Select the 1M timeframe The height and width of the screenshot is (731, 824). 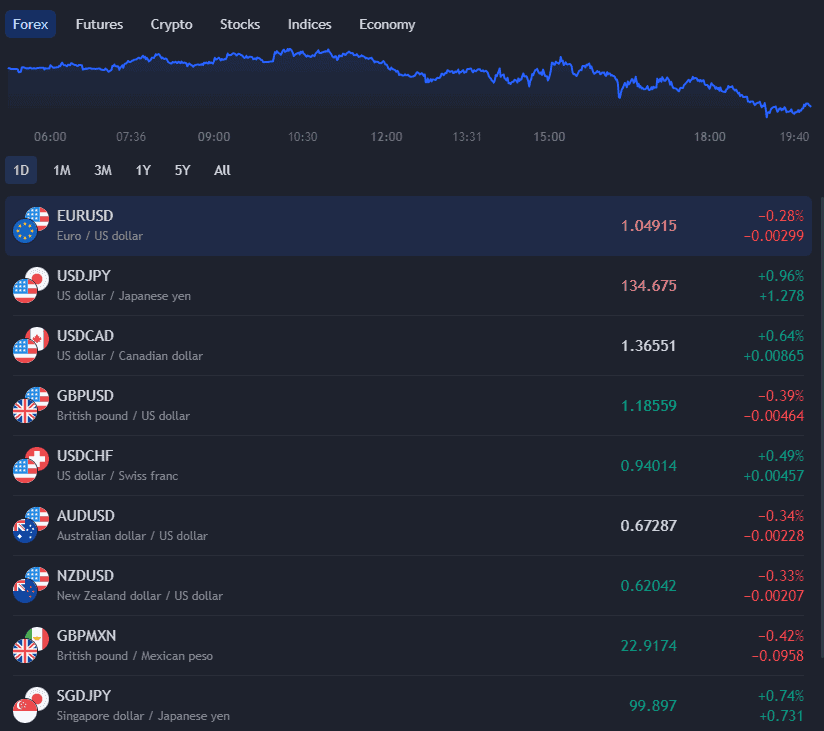point(61,170)
